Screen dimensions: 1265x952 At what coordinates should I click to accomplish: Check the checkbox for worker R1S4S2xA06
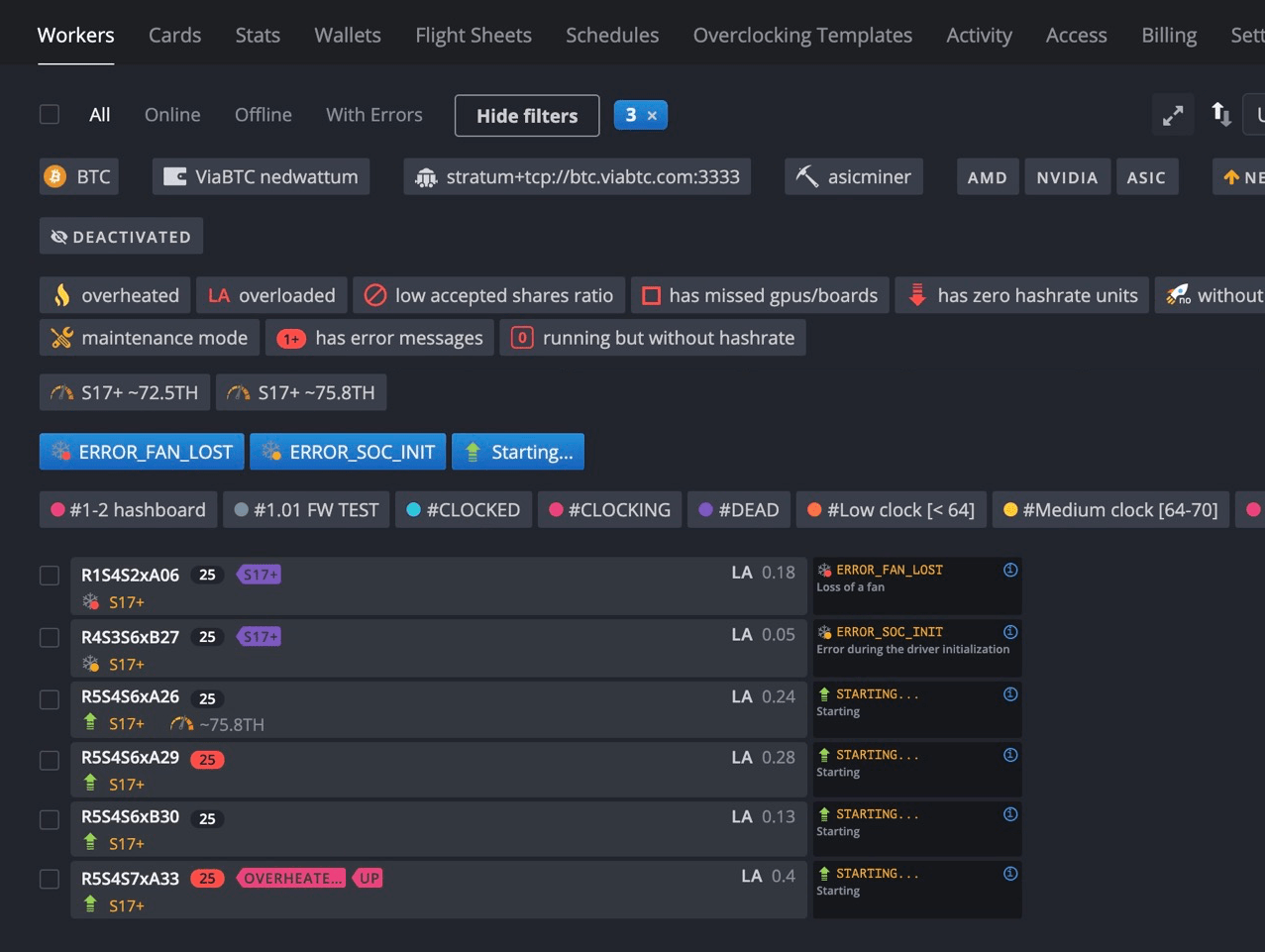pyautogui.click(x=49, y=575)
